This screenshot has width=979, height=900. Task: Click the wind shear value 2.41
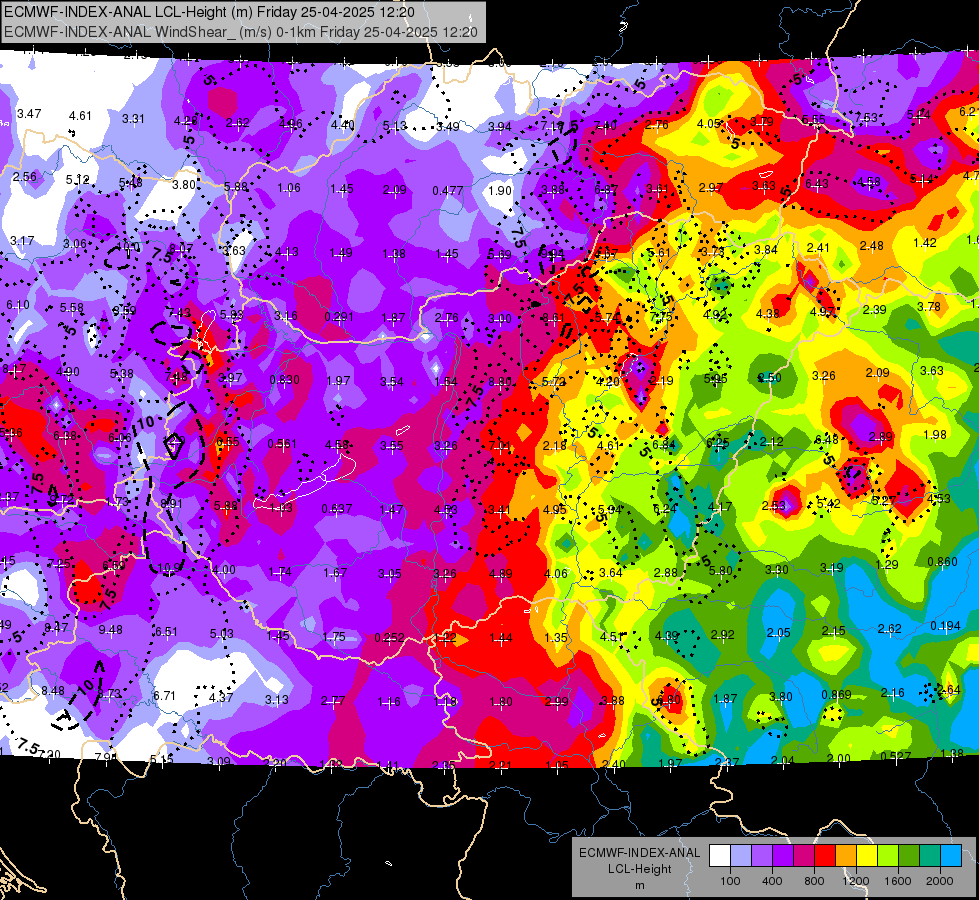[x=818, y=248]
